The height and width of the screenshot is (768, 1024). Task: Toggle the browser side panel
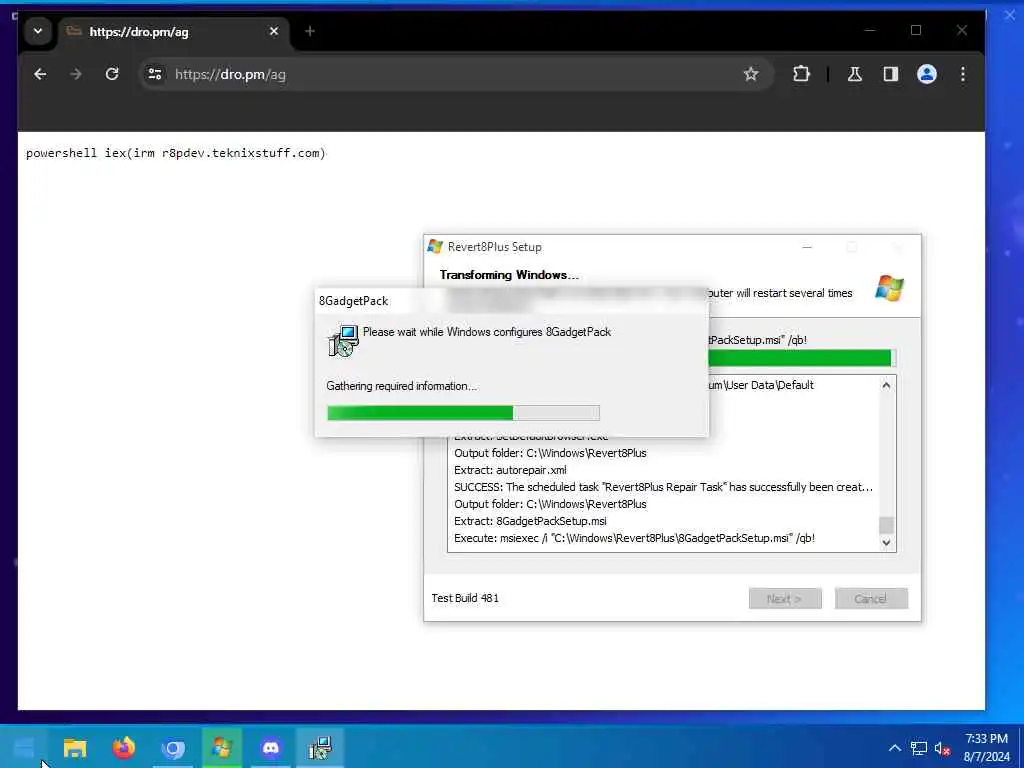pos(891,74)
